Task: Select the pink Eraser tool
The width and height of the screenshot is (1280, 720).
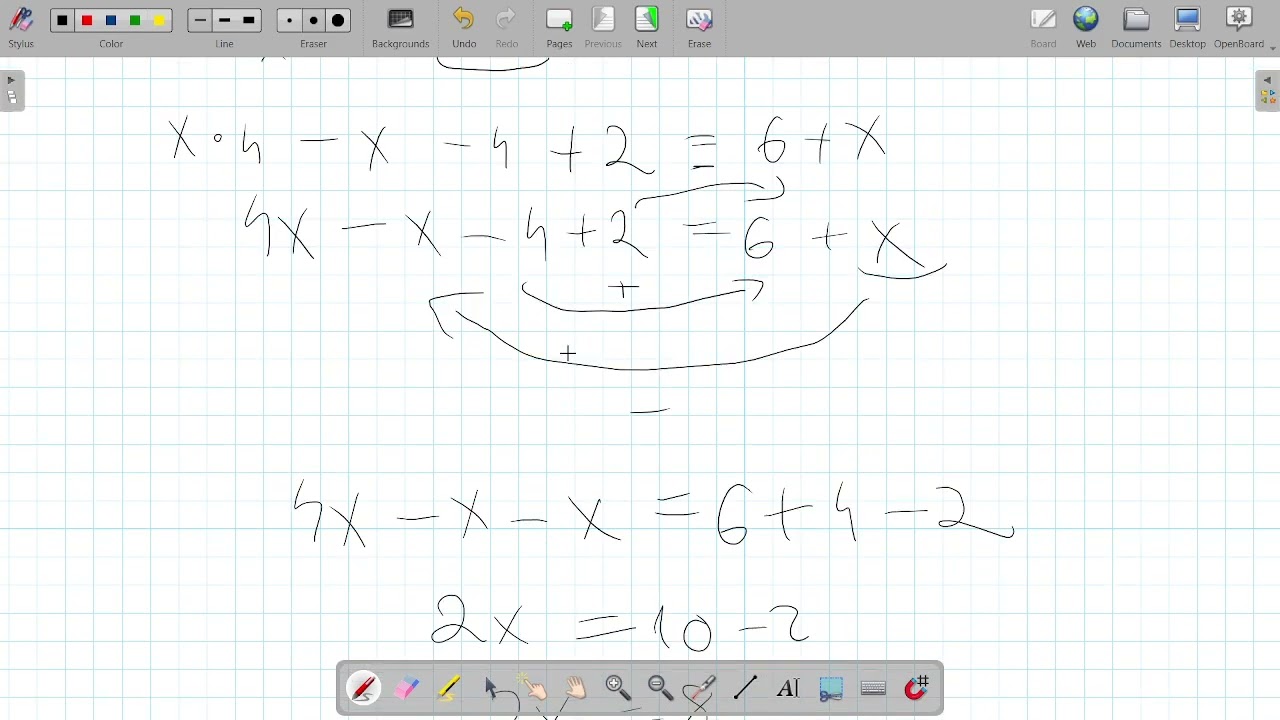Action: [x=407, y=688]
